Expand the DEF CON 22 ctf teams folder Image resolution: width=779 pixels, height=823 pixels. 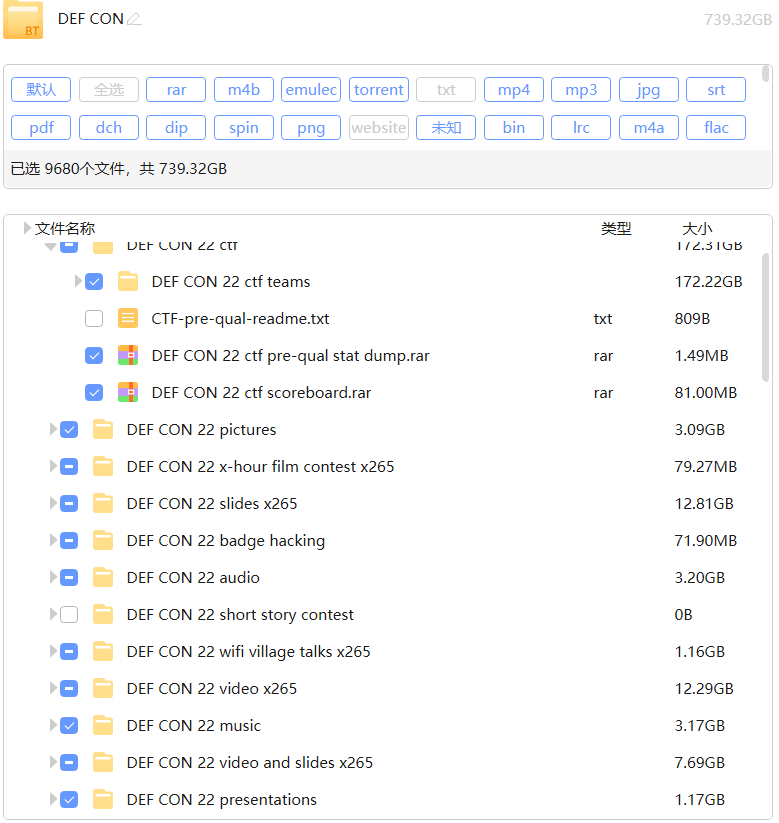78,281
